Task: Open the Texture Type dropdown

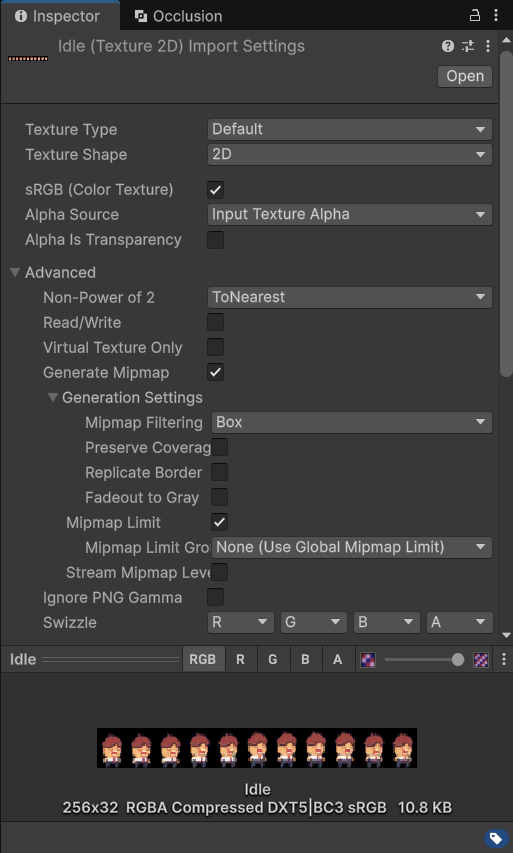Action: click(x=349, y=129)
